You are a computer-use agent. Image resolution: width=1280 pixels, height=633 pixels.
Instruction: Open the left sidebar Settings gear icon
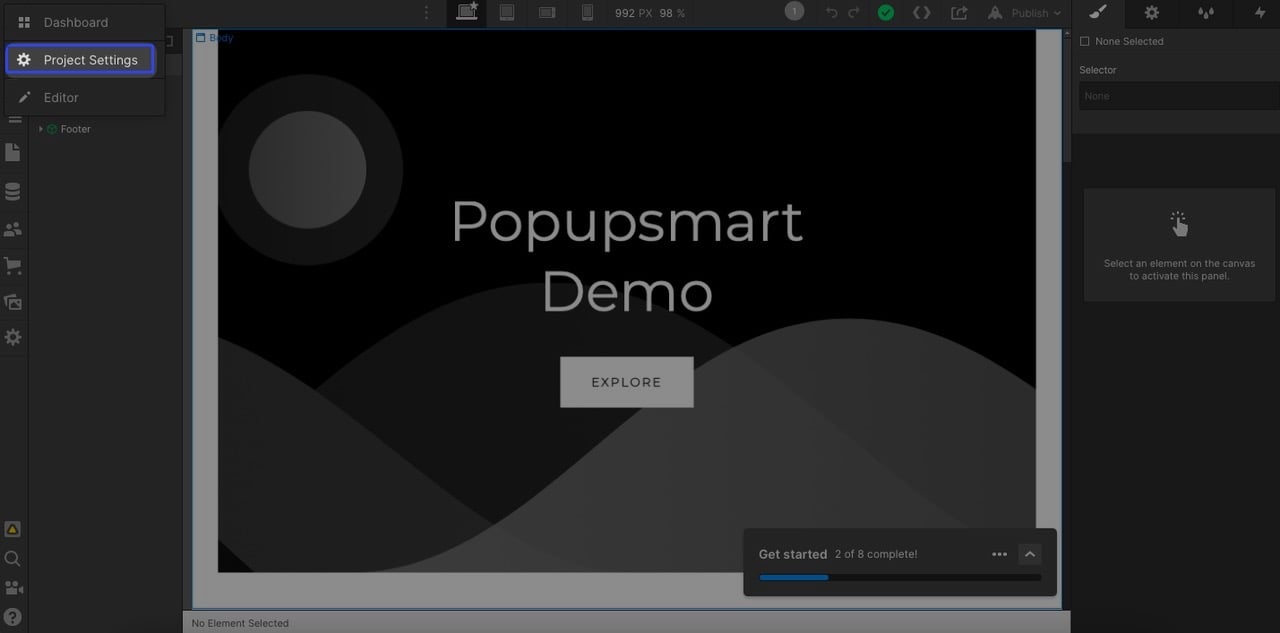pyautogui.click(x=13, y=338)
